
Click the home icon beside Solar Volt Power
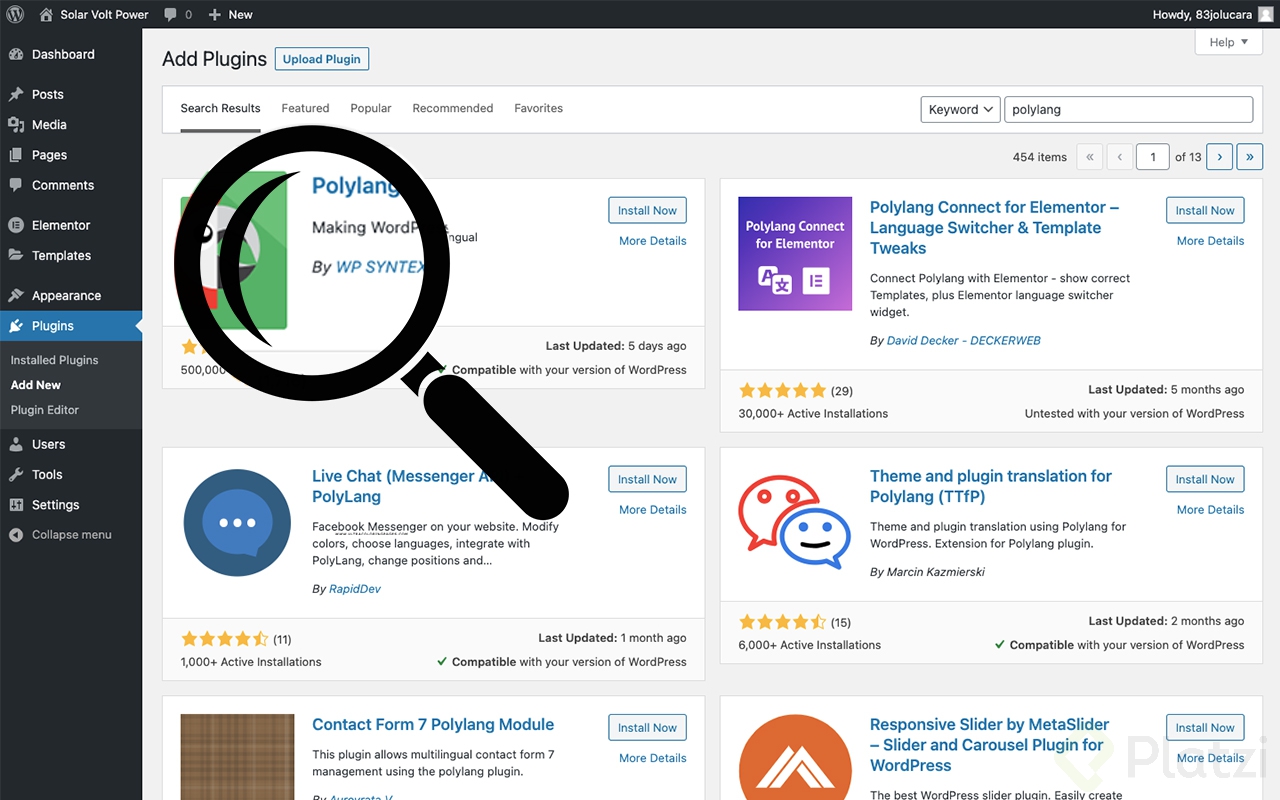(x=46, y=15)
